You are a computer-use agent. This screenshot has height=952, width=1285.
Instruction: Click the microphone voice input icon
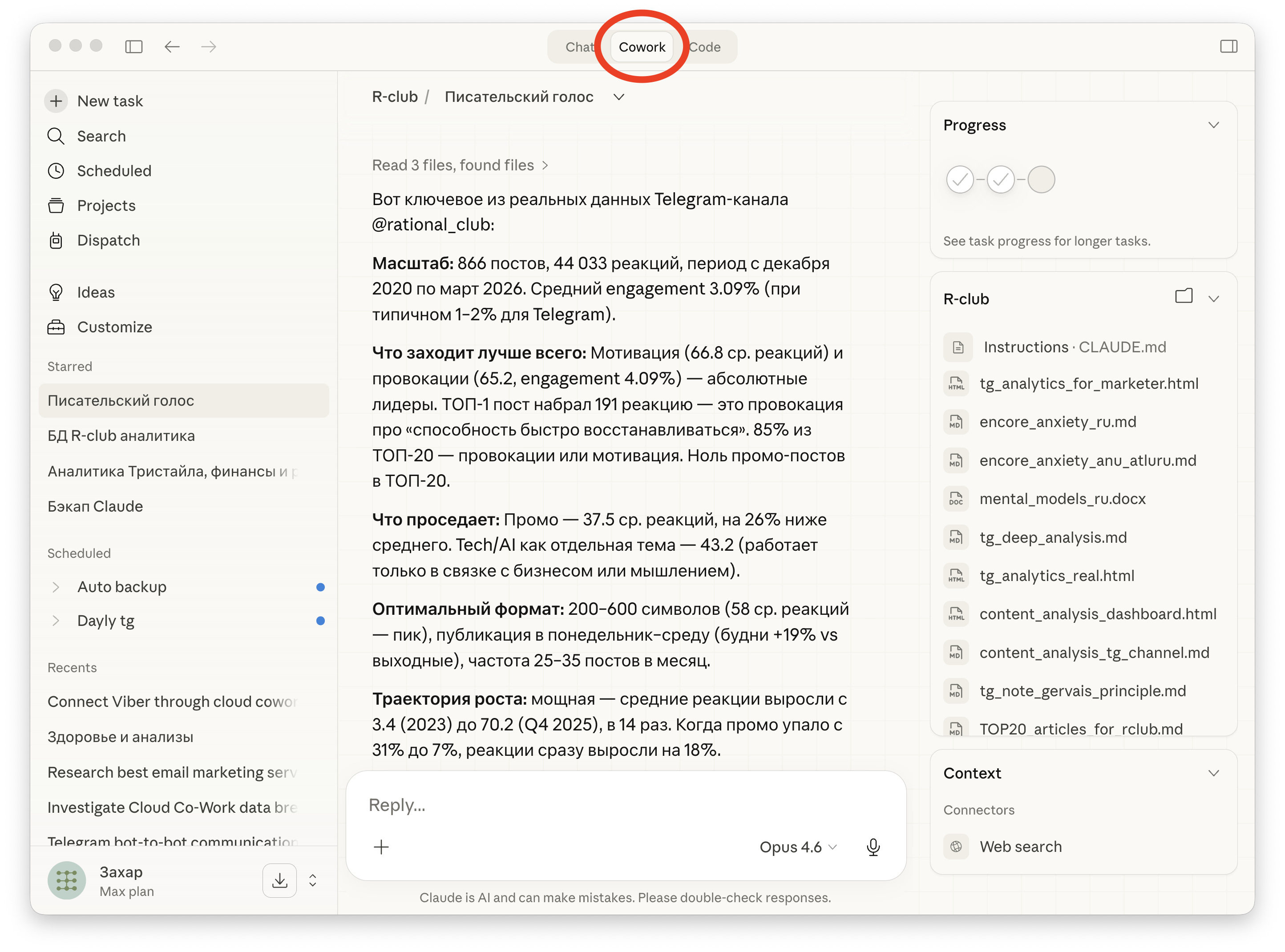873,847
